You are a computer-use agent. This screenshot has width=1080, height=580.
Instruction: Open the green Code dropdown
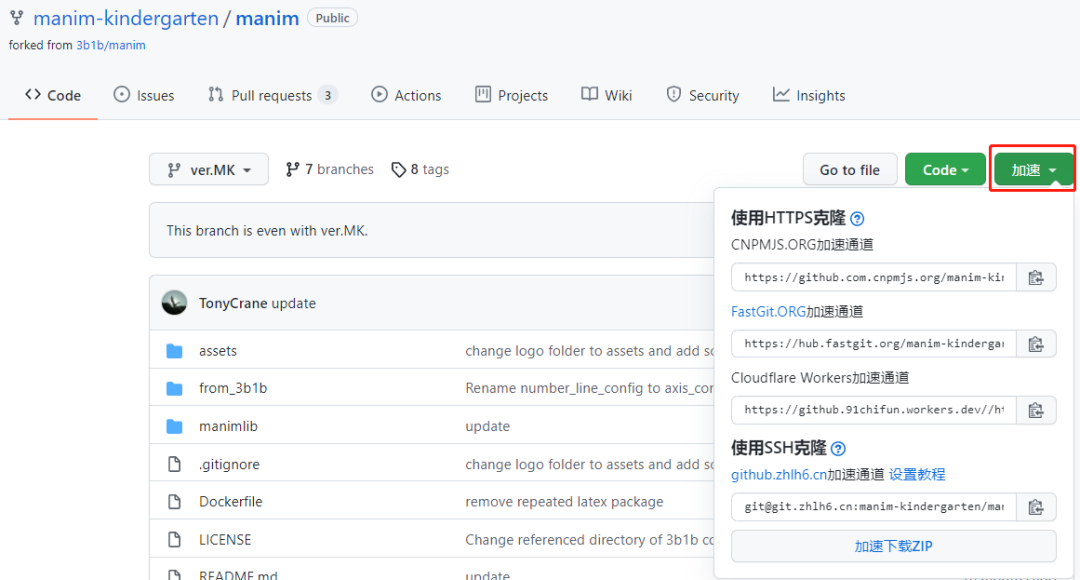click(944, 169)
